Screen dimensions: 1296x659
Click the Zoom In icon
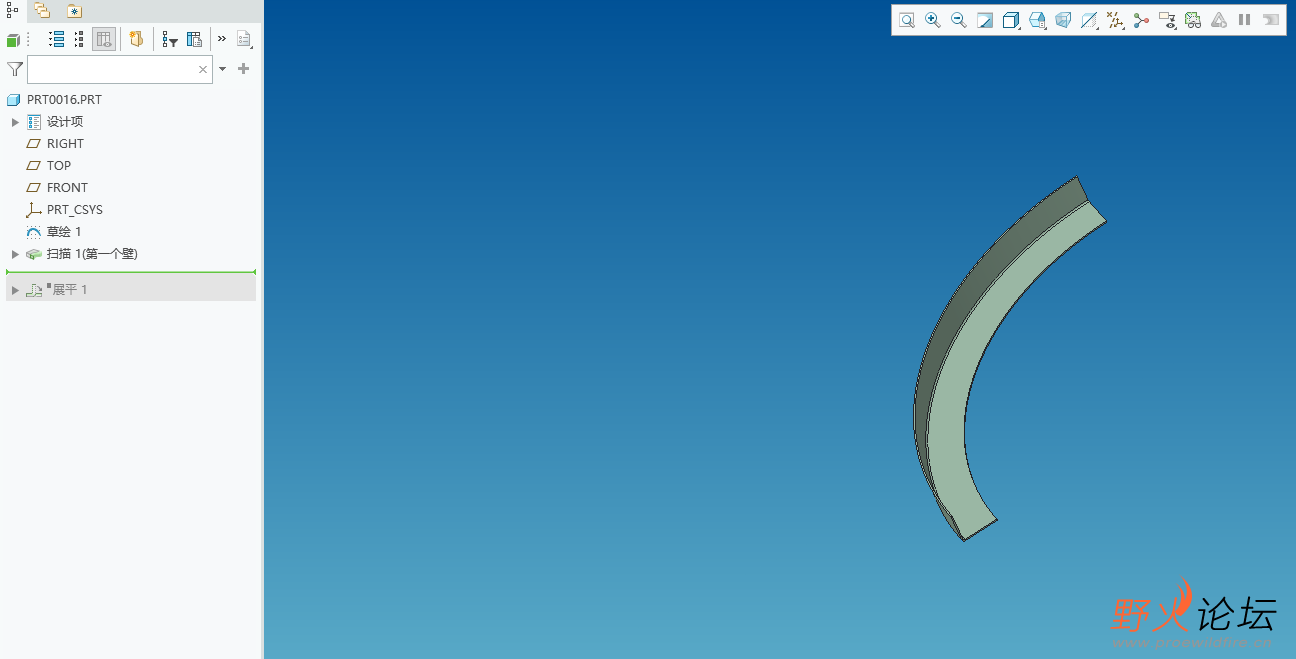point(933,20)
